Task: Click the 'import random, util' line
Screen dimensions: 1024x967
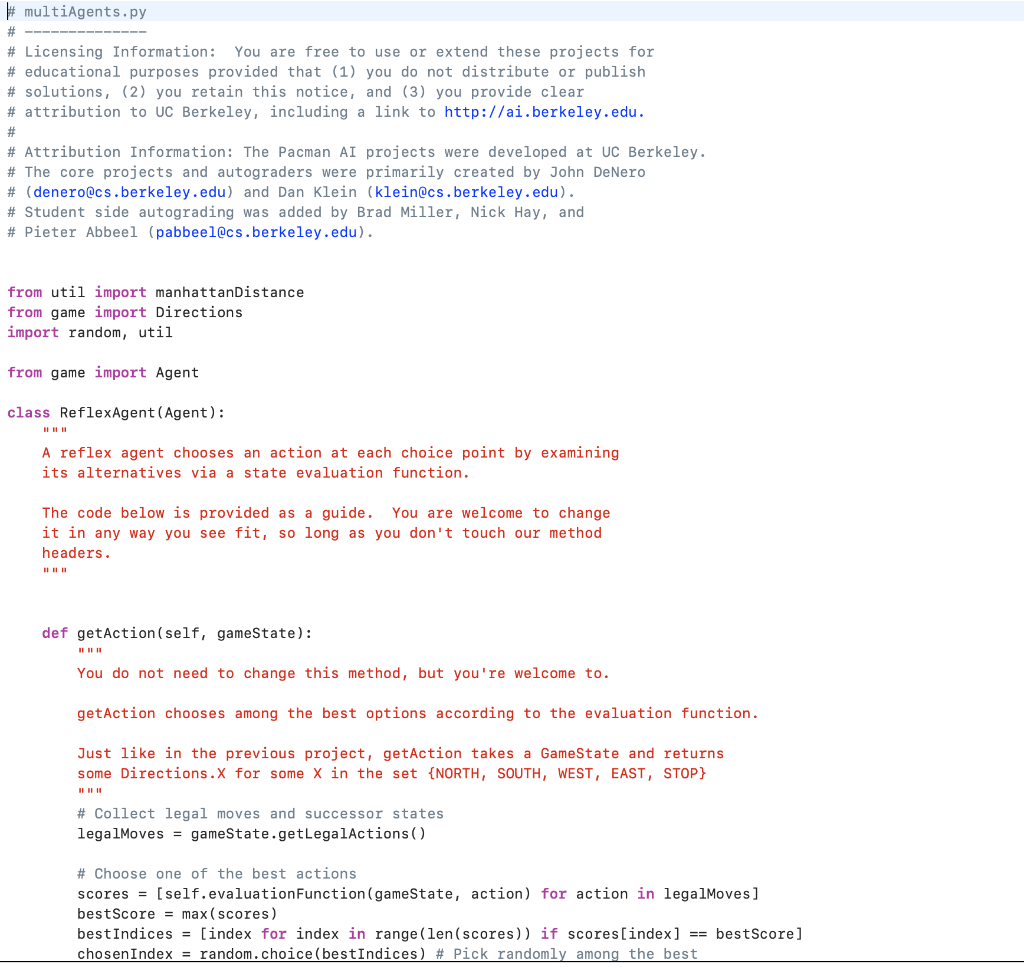Action: click(90, 333)
